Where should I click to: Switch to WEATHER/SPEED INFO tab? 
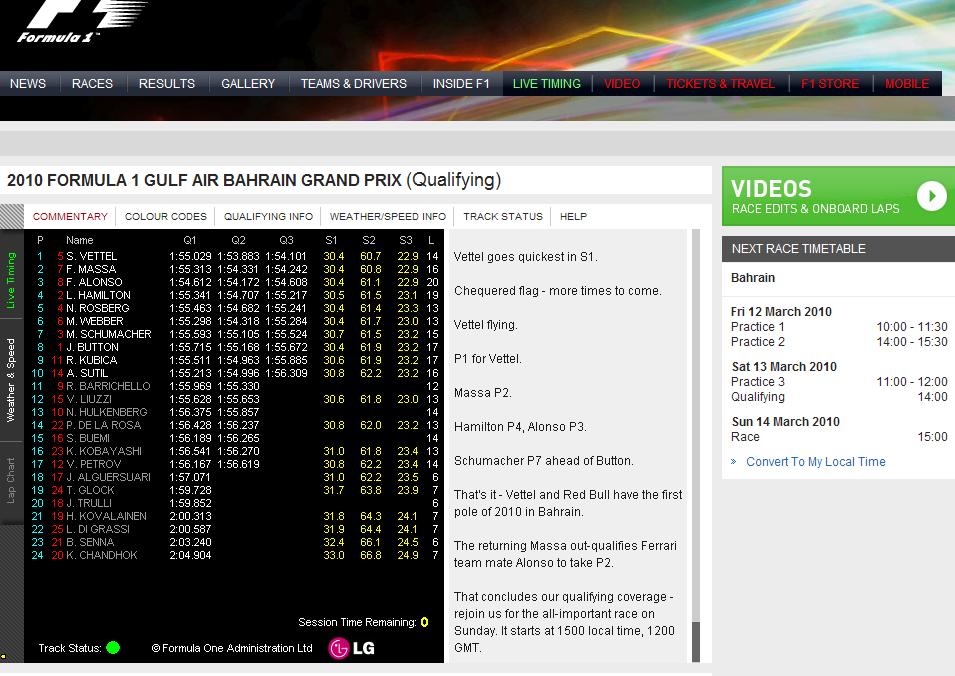click(x=388, y=216)
